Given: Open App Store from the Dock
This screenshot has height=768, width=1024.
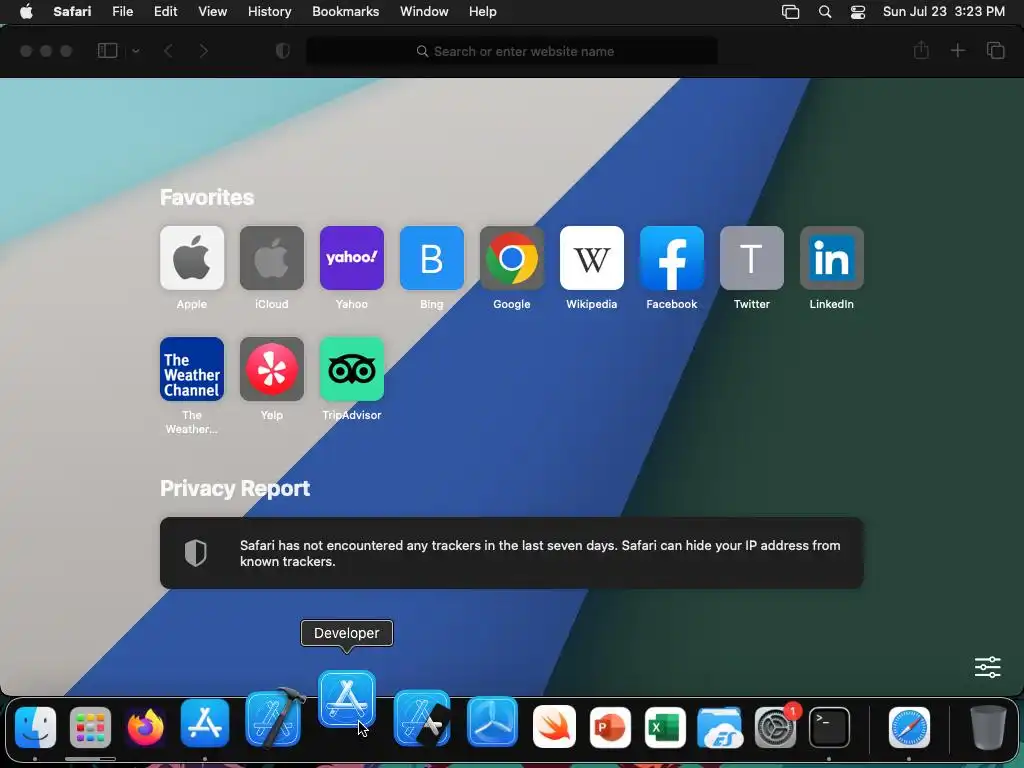Looking at the screenshot, I should [x=205, y=724].
